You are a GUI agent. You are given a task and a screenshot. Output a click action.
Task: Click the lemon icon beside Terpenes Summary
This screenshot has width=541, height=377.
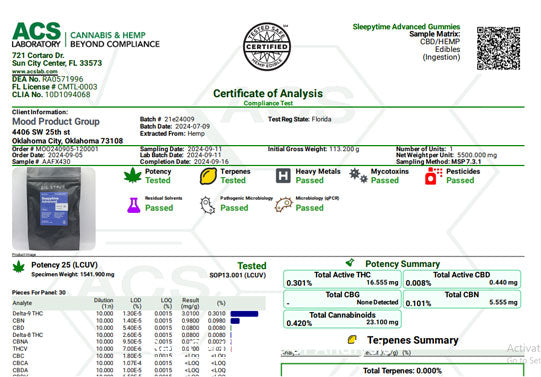coord(352,339)
